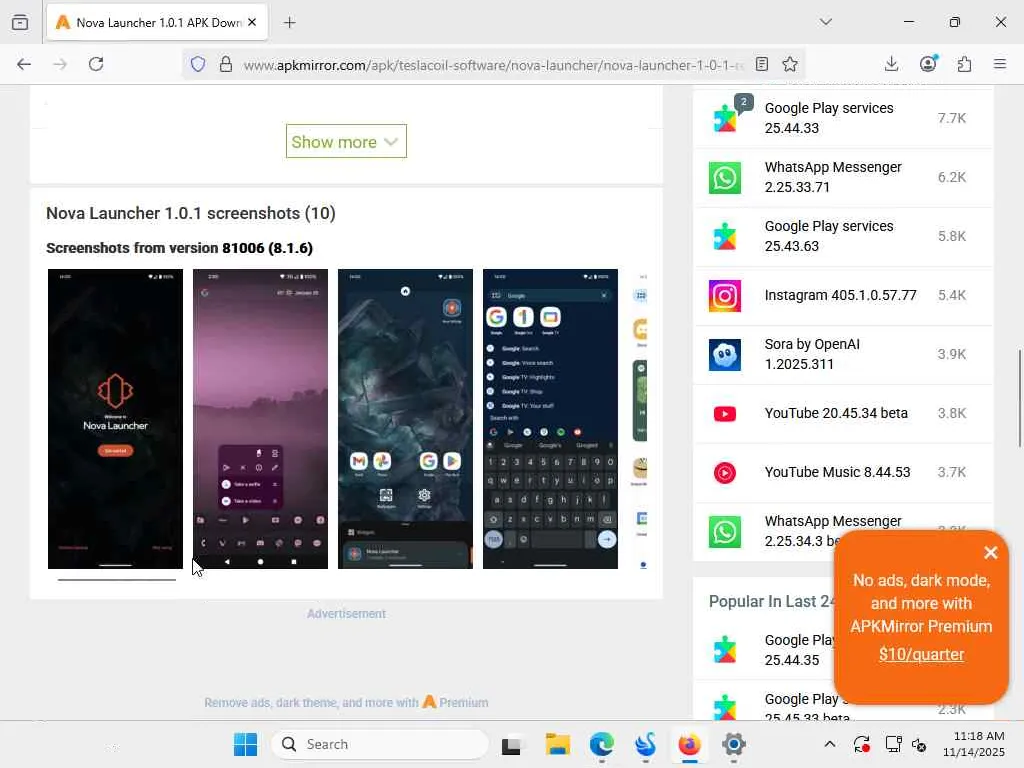
Task: Click the 5.4K download count
Action: click(x=952, y=295)
